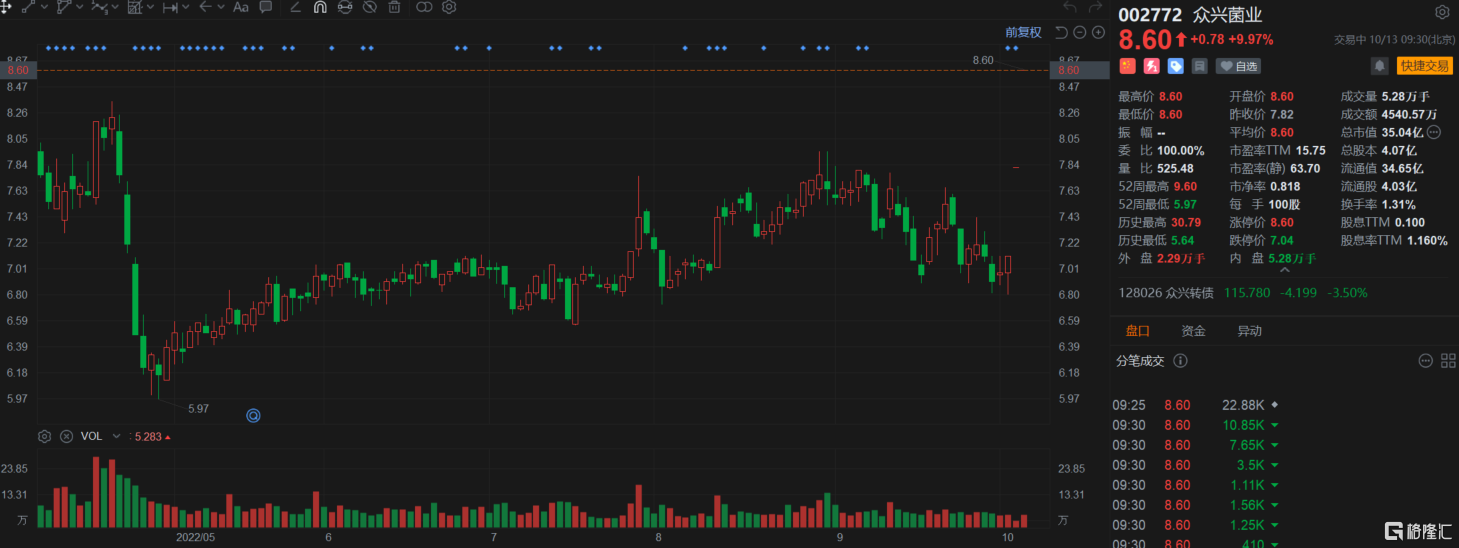Open dropdown next to Fibonacci grid tool
Screen dimensions: 1459x548
(x=150, y=7)
